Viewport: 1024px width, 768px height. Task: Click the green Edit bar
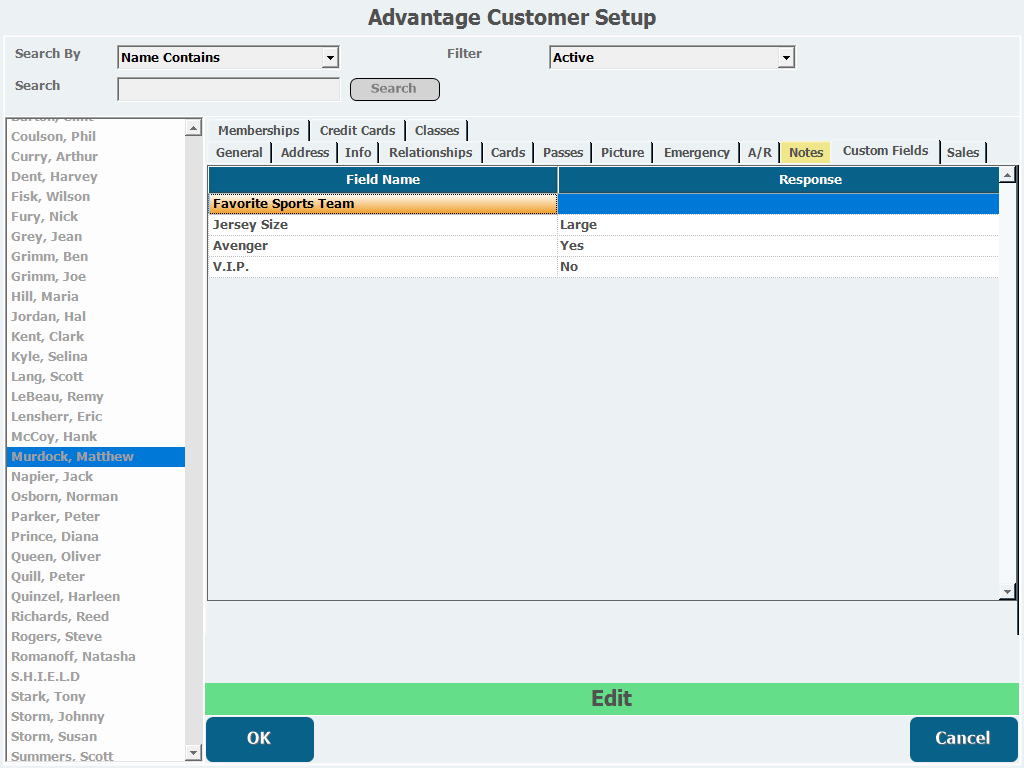(611, 698)
